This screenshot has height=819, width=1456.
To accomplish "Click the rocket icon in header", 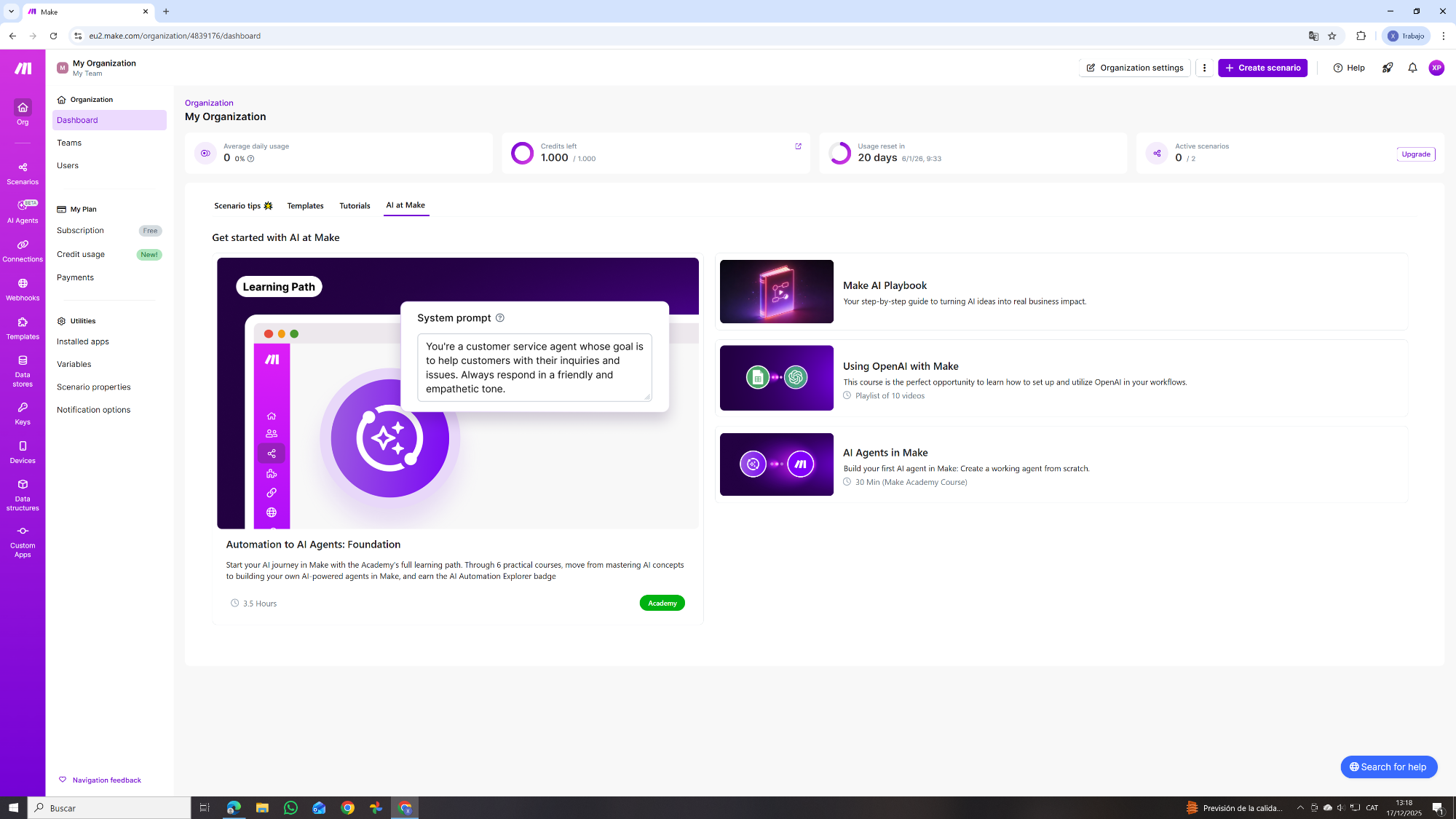I will click(1388, 68).
